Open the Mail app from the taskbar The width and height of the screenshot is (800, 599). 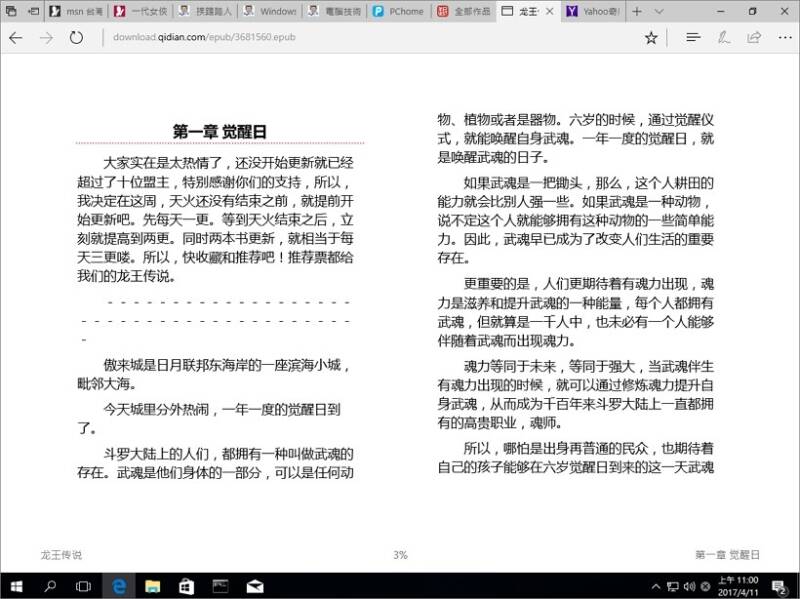click(x=255, y=587)
